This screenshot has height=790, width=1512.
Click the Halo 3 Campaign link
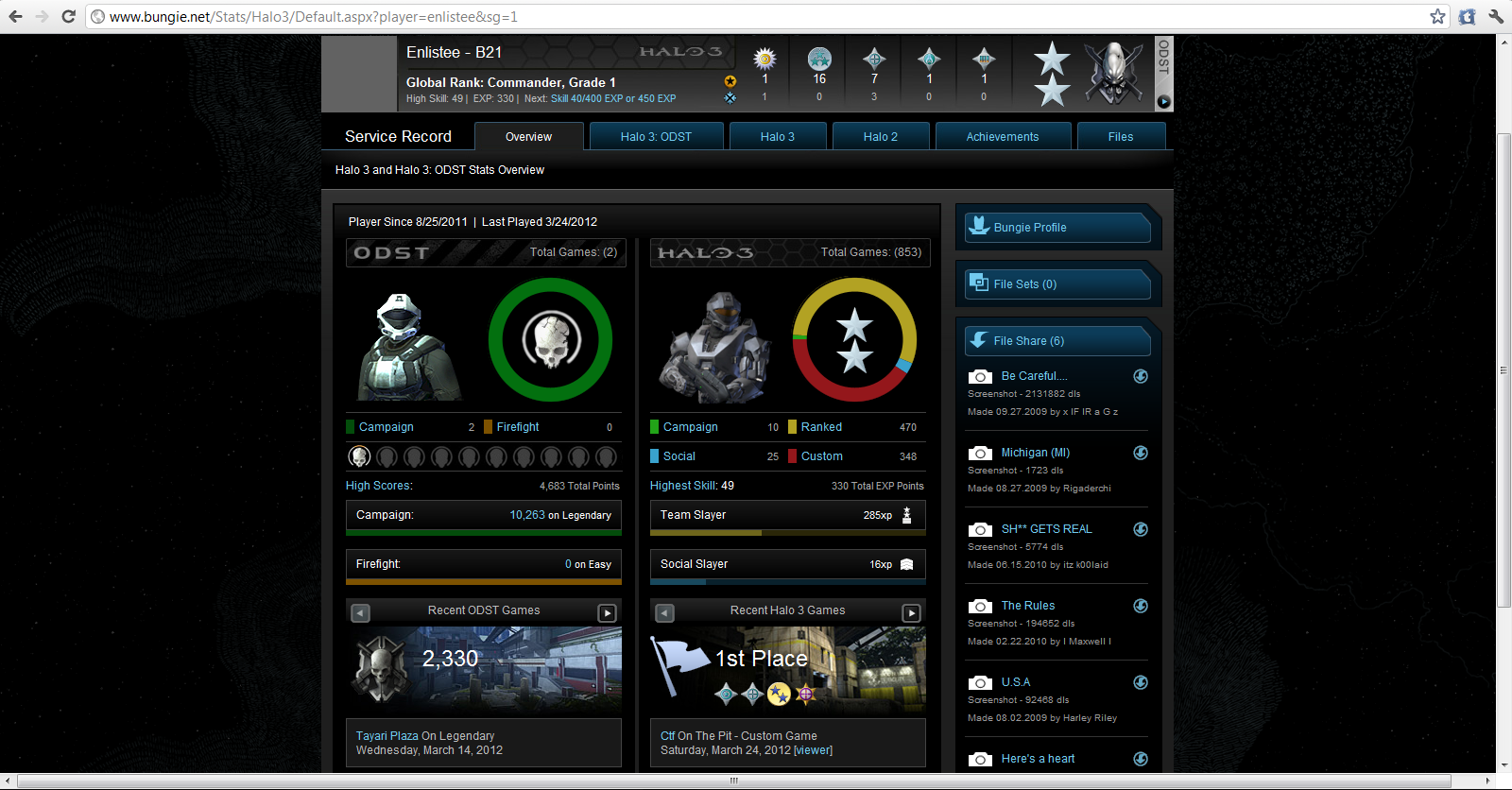click(x=690, y=427)
